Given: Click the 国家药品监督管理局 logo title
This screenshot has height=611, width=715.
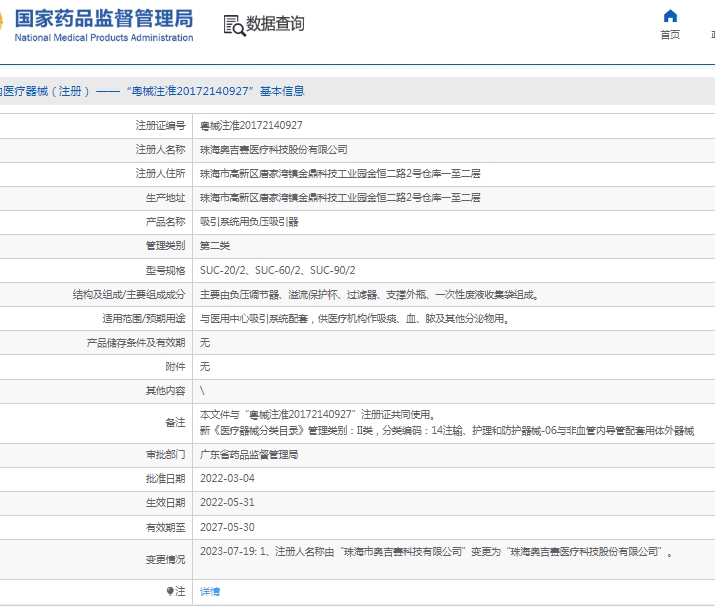Looking at the screenshot, I should click(104, 19).
